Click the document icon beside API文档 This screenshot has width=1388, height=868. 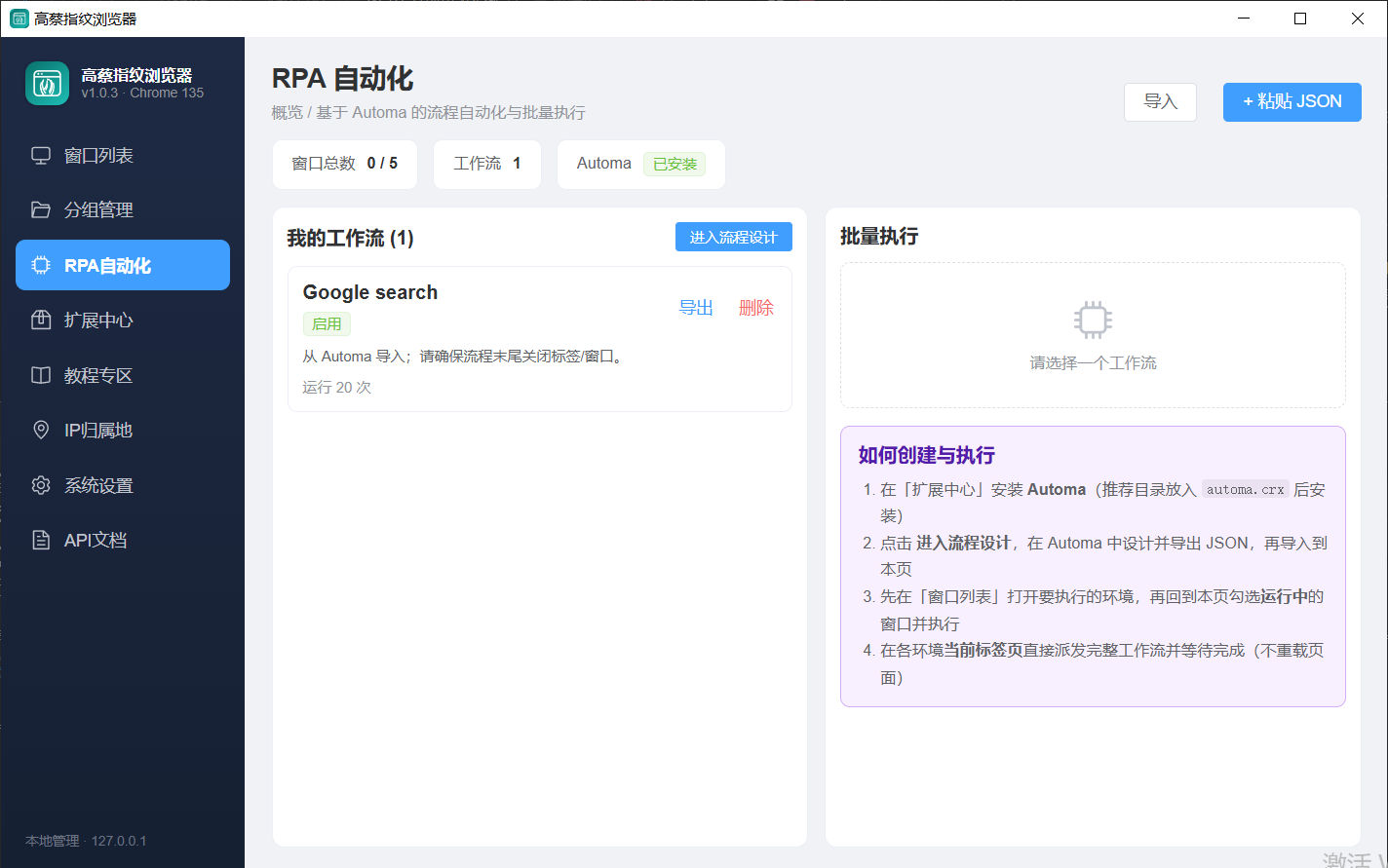(41, 540)
